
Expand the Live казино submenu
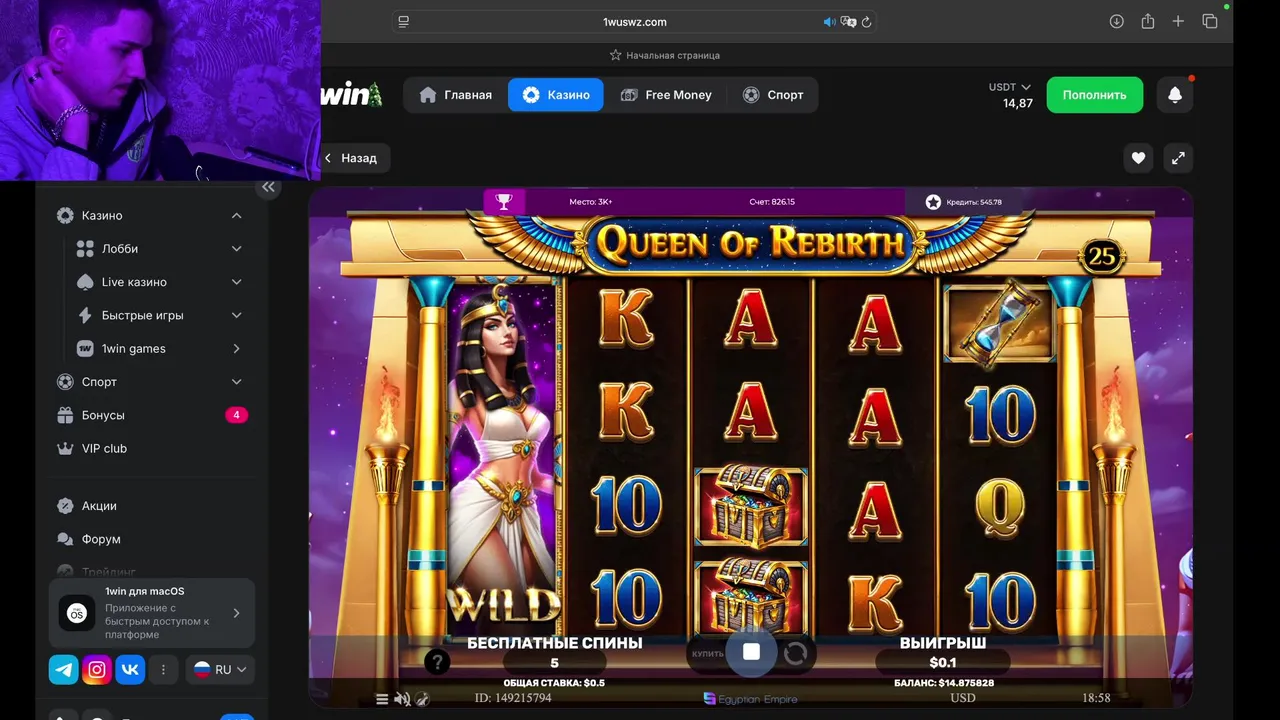point(236,282)
